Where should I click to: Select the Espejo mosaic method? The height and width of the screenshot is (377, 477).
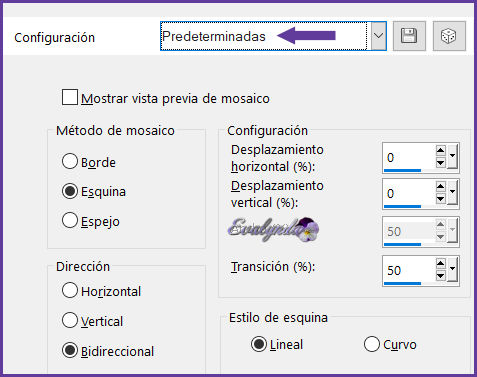[x=70, y=220]
